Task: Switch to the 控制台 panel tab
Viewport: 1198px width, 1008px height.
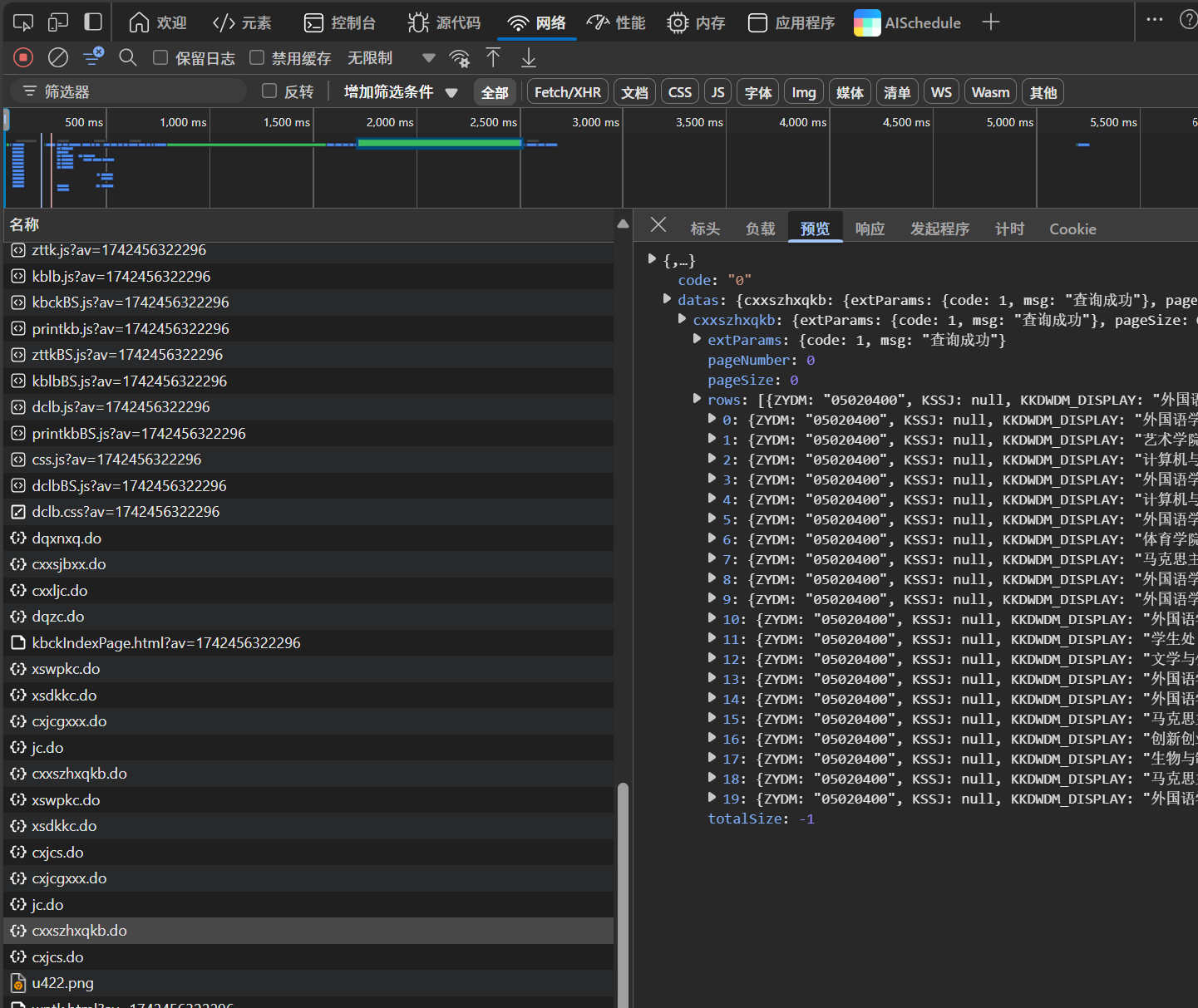Action: click(340, 22)
